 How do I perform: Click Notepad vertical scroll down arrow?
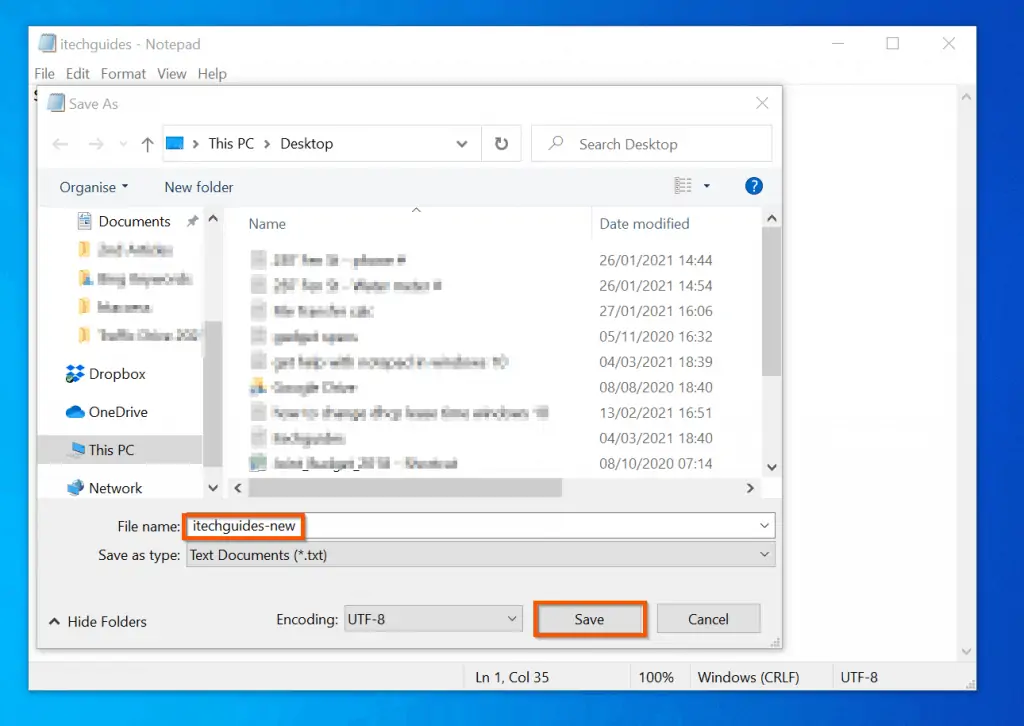pyautogui.click(x=967, y=652)
